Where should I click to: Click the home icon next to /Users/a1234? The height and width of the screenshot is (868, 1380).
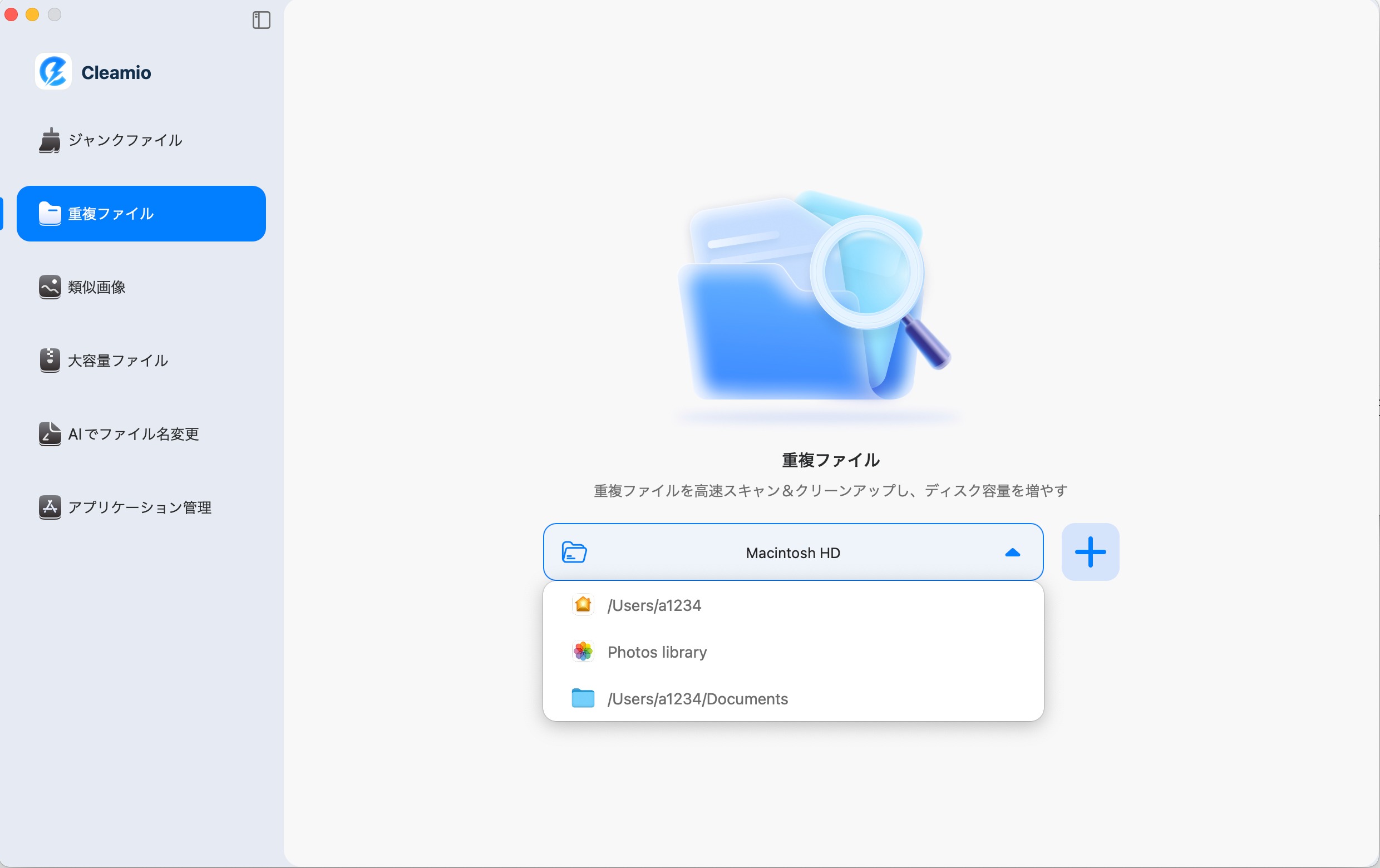click(583, 605)
